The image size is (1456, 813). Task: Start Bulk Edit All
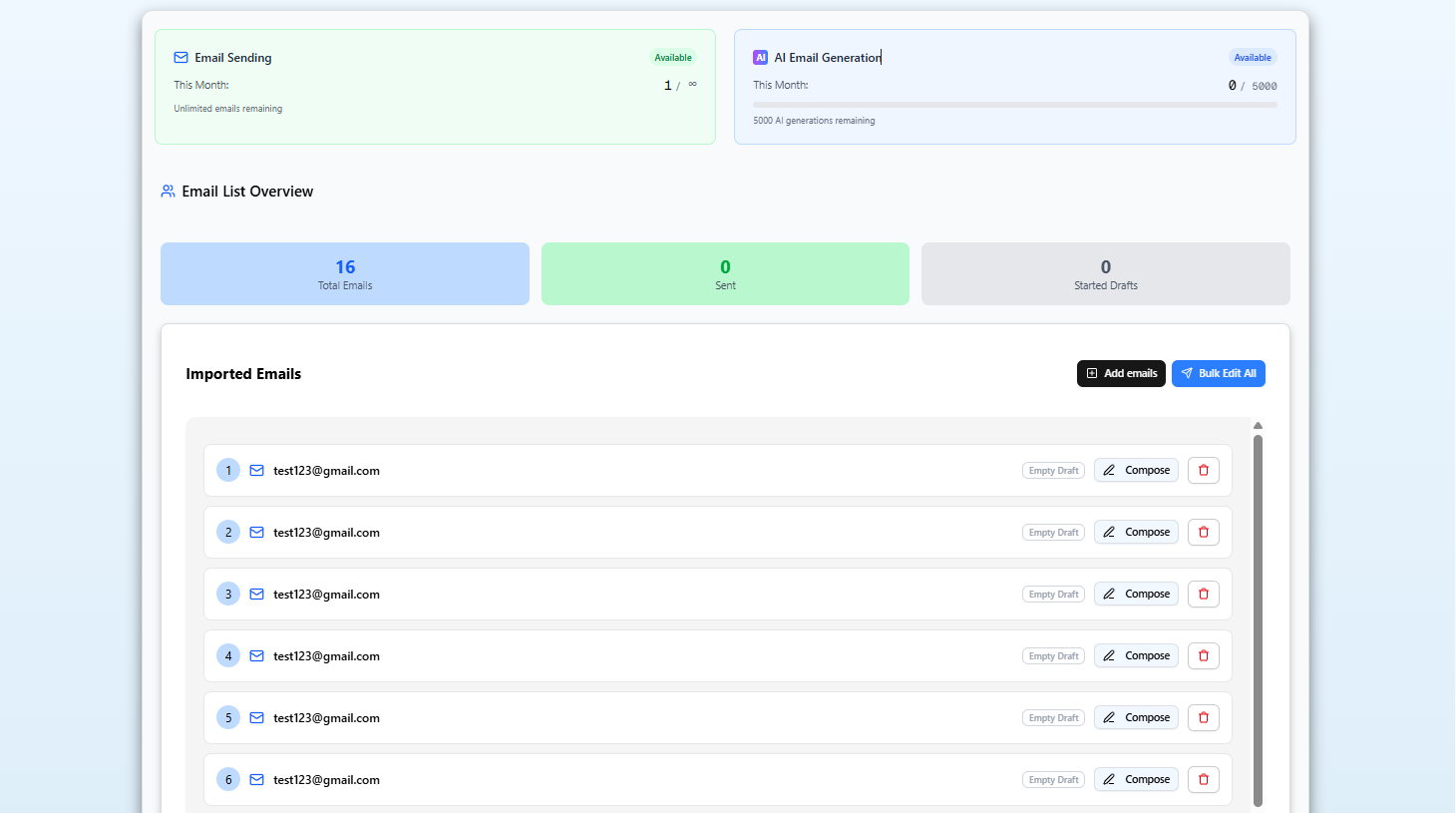1219,373
